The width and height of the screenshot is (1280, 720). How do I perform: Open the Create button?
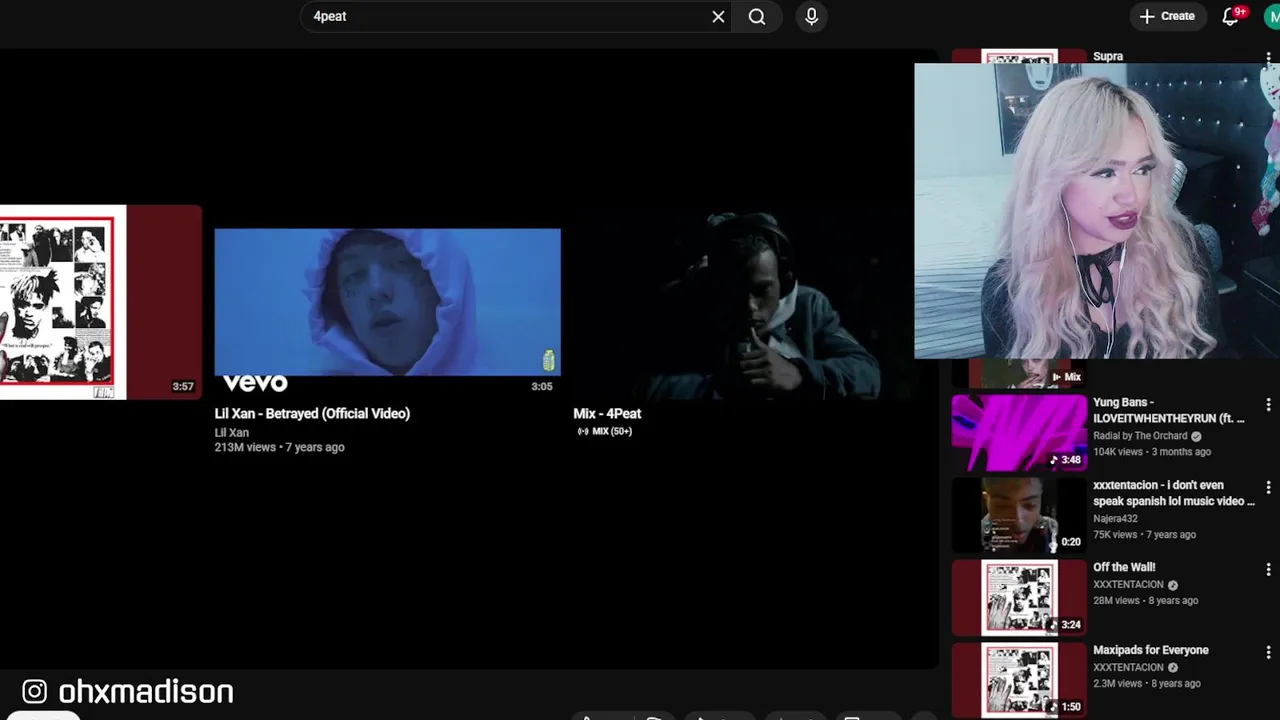pyautogui.click(x=1167, y=16)
